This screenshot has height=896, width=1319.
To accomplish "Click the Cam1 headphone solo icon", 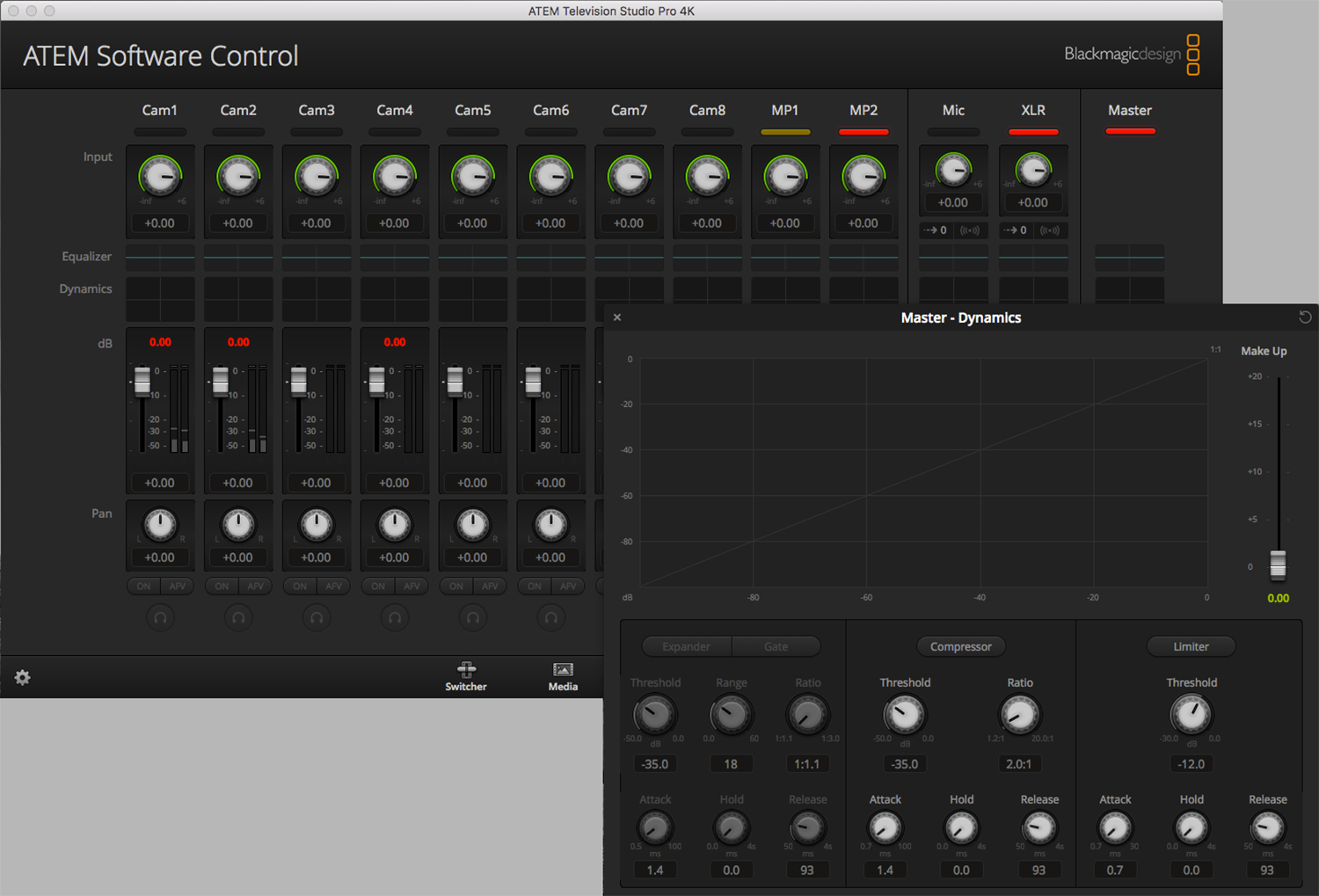I will (x=160, y=618).
